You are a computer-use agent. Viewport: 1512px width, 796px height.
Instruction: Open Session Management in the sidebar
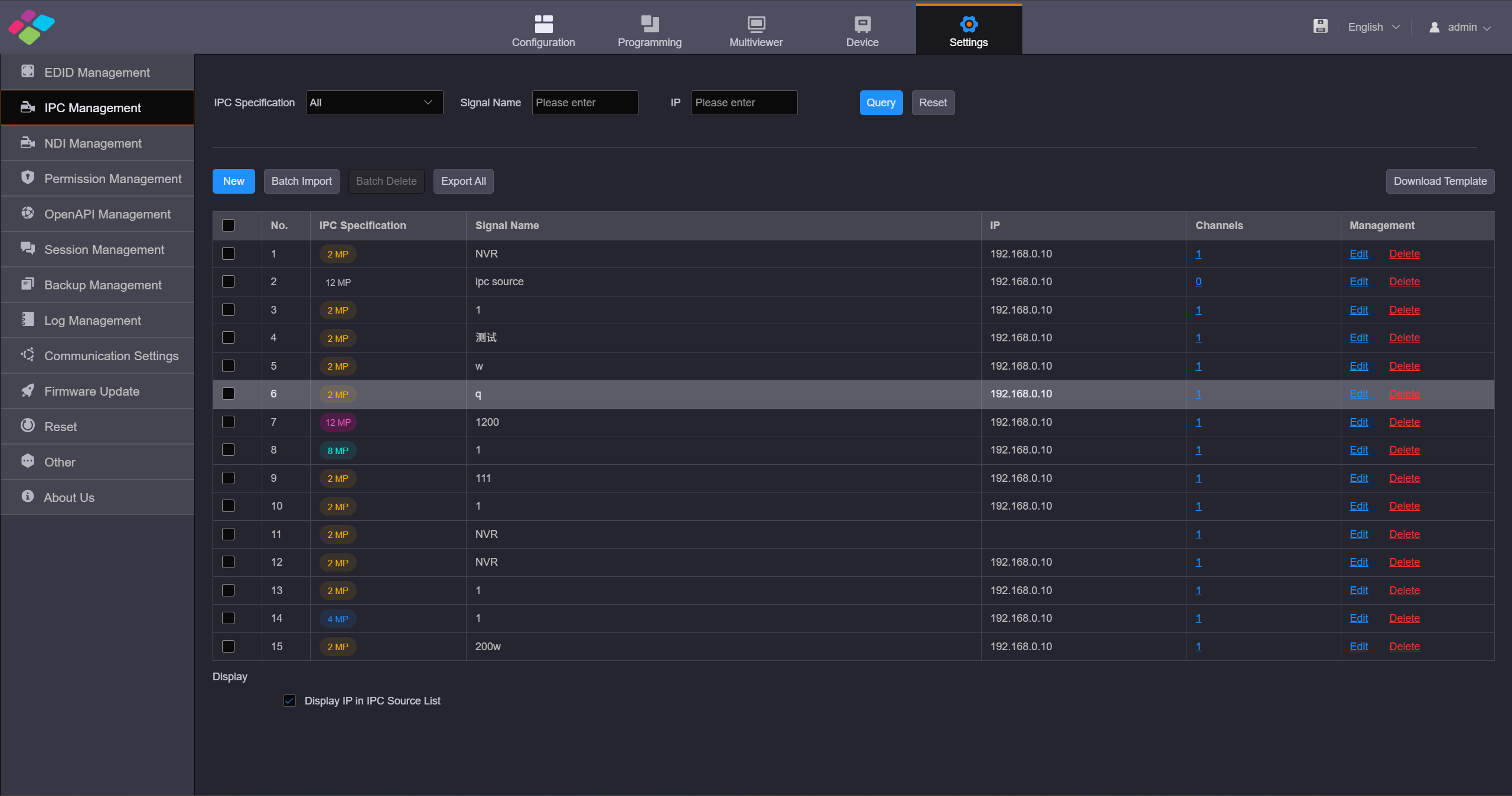point(104,250)
